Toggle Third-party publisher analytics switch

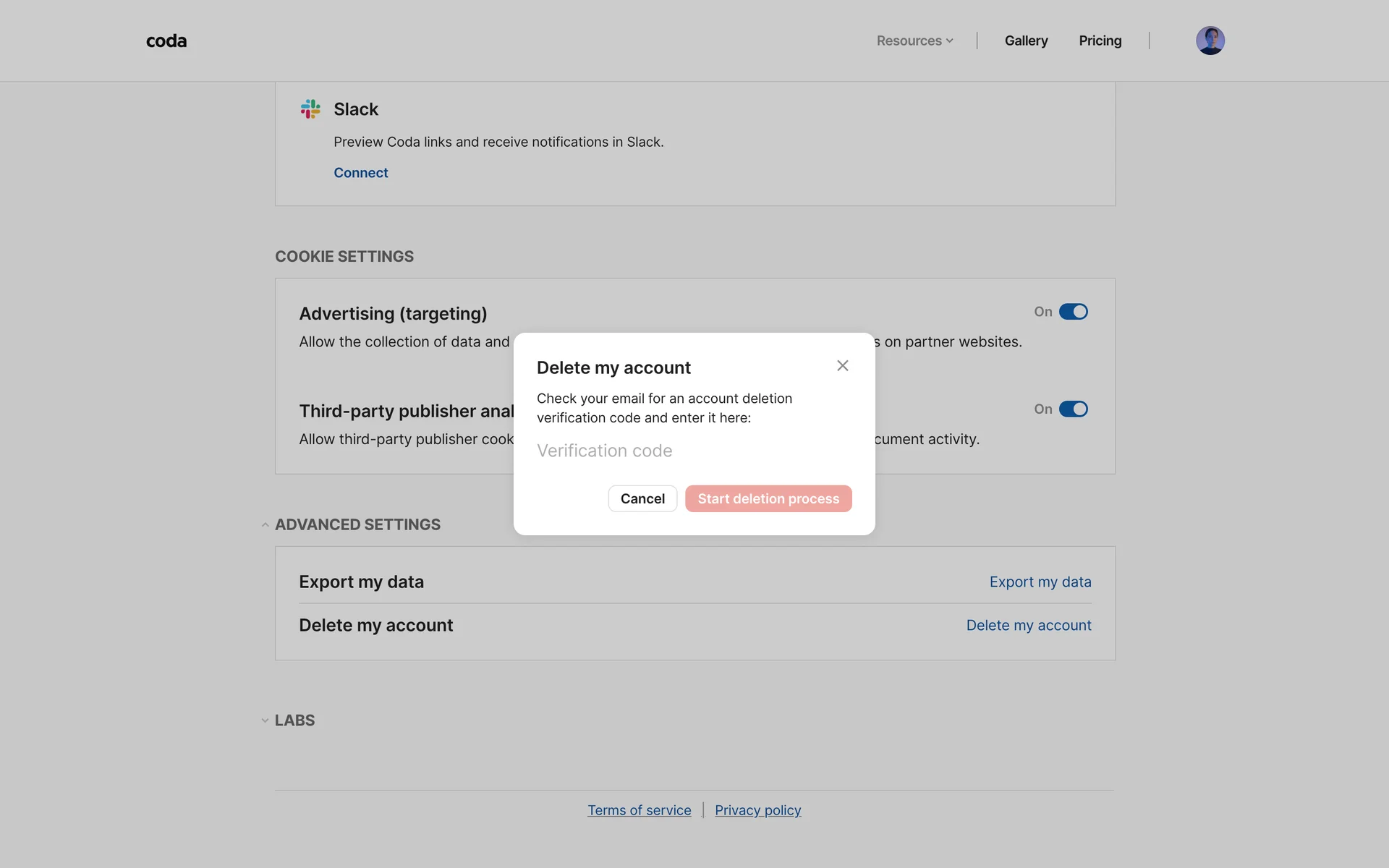[x=1073, y=409]
